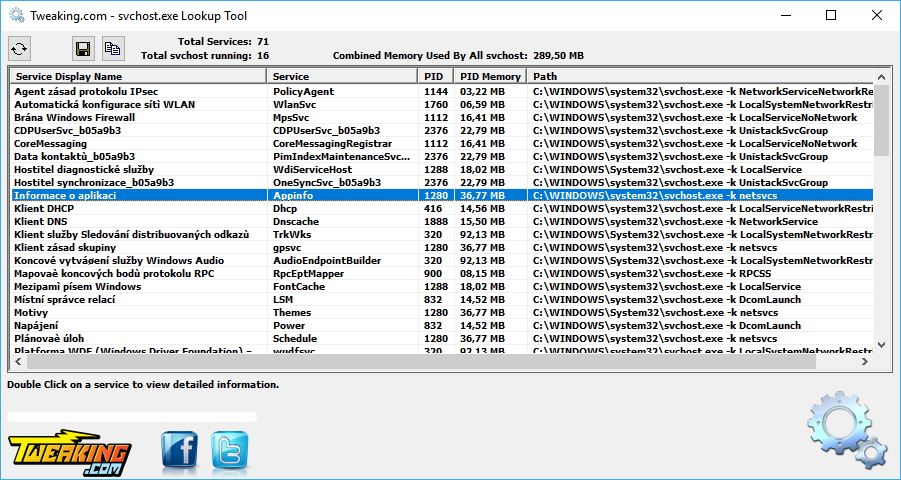Select row Mezipamì písem Windows

[442, 286]
